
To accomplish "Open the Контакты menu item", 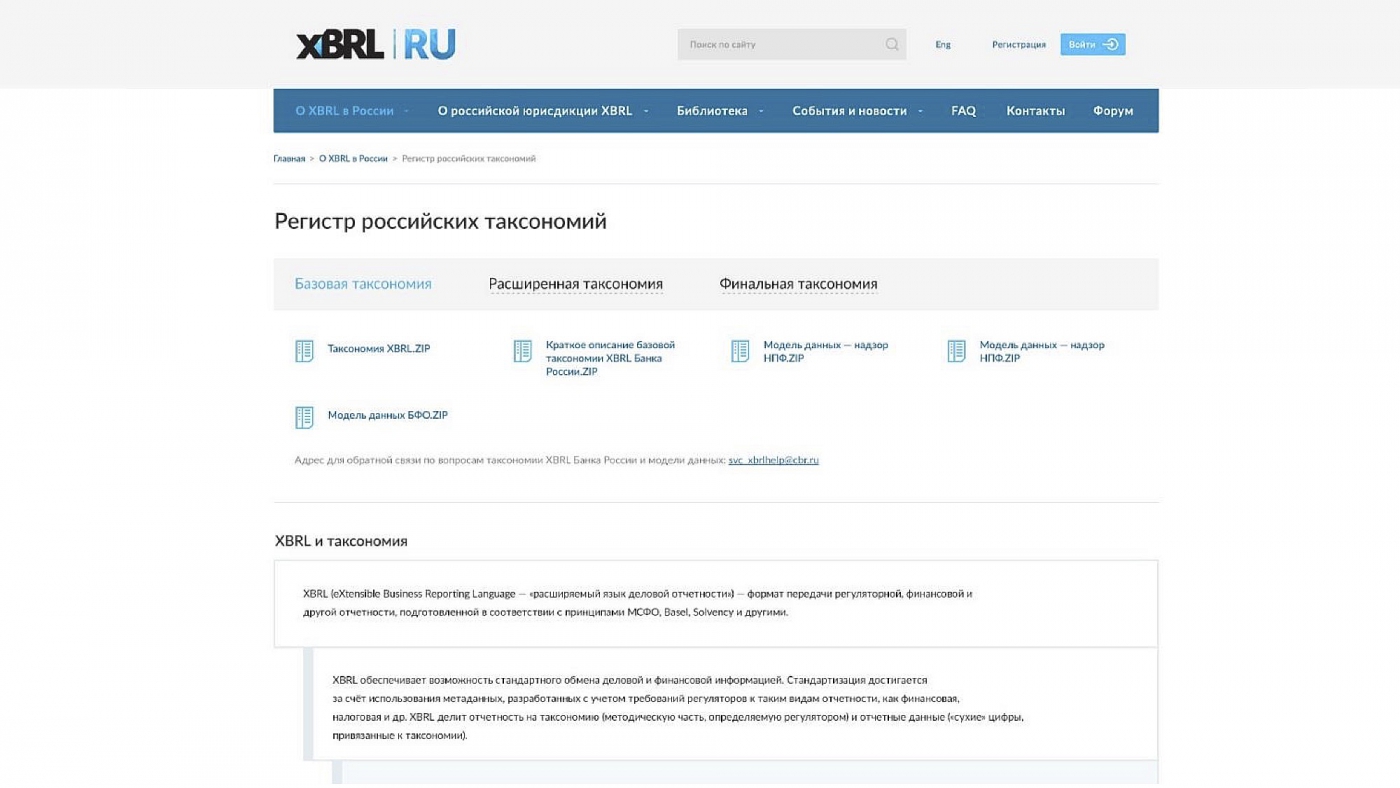I will 1036,111.
